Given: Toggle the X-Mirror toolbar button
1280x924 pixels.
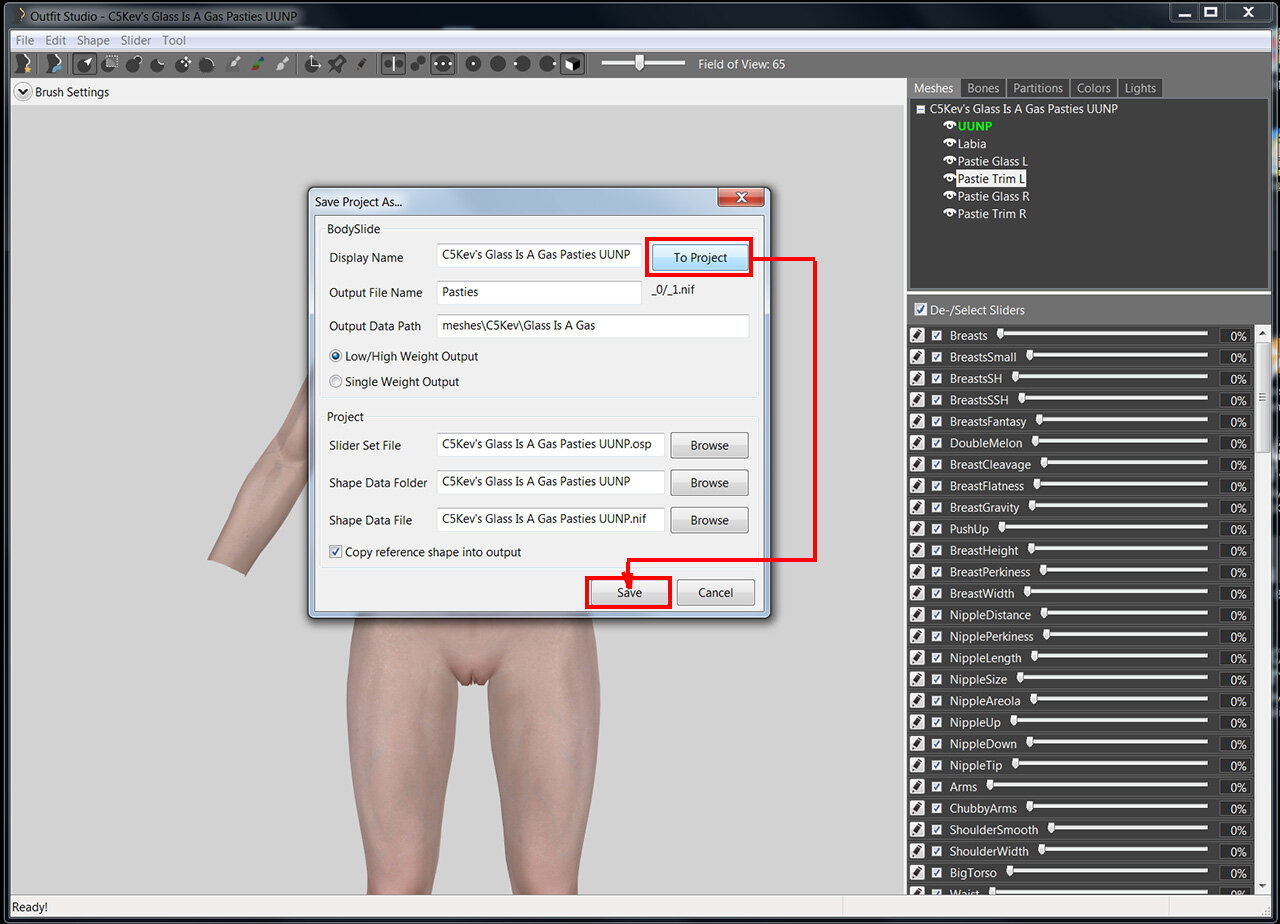Looking at the screenshot, I should tap(394, 64).
